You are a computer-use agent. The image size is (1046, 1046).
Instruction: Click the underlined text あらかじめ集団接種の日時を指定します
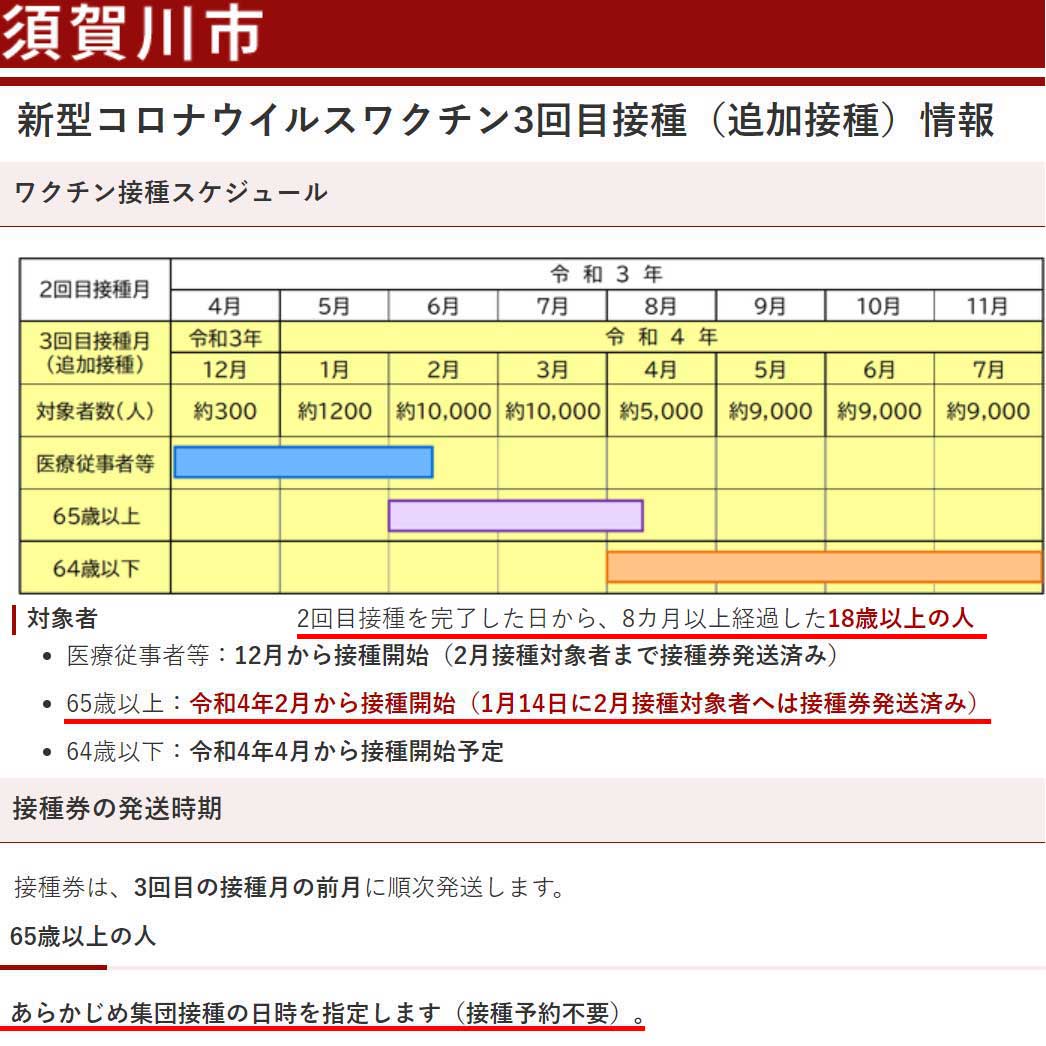coord(226,1013)
